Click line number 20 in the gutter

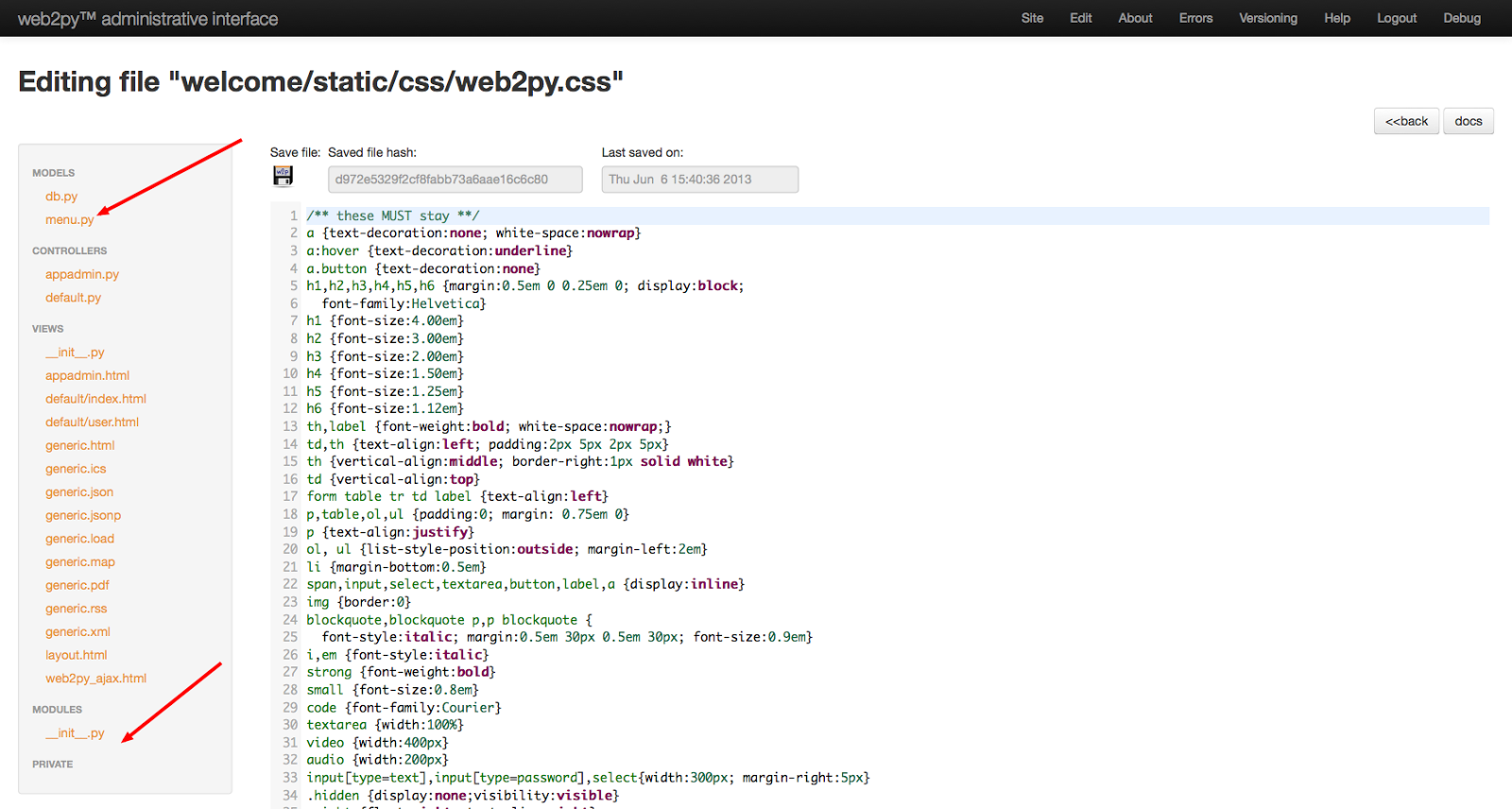coord(290,550)
